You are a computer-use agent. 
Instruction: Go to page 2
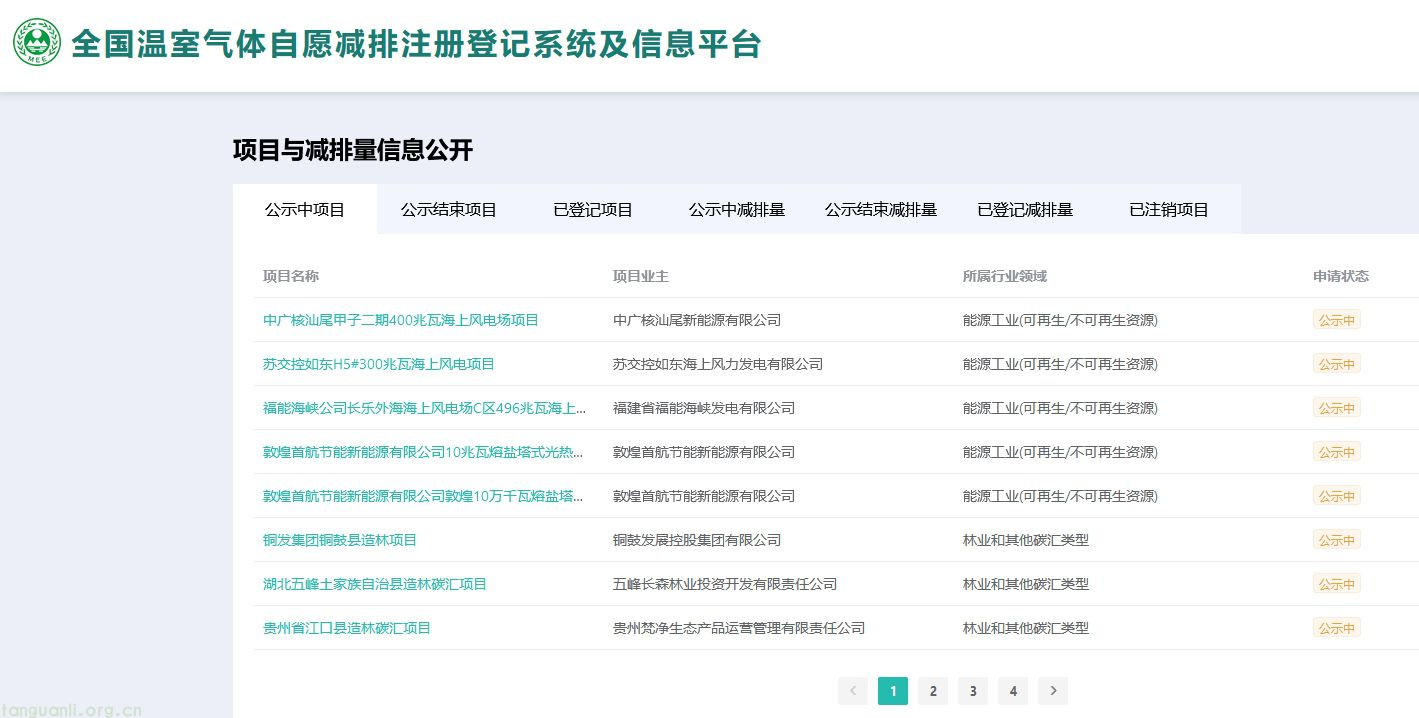click(933, 691)
